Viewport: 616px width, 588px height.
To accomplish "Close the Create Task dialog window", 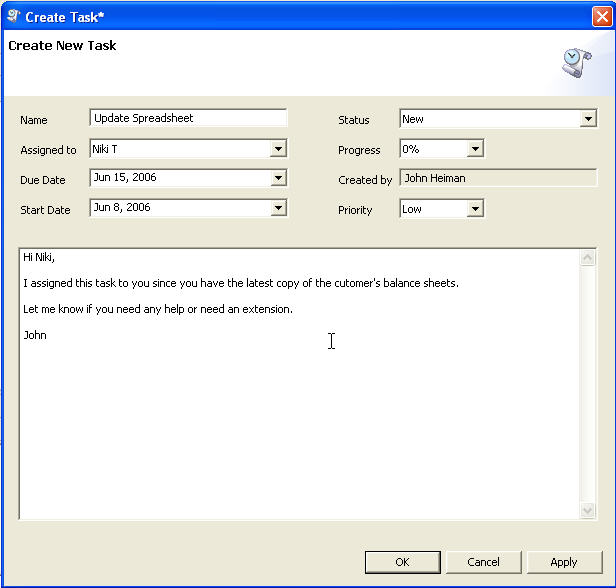I will pyautogui.click(x=601, y=16).
